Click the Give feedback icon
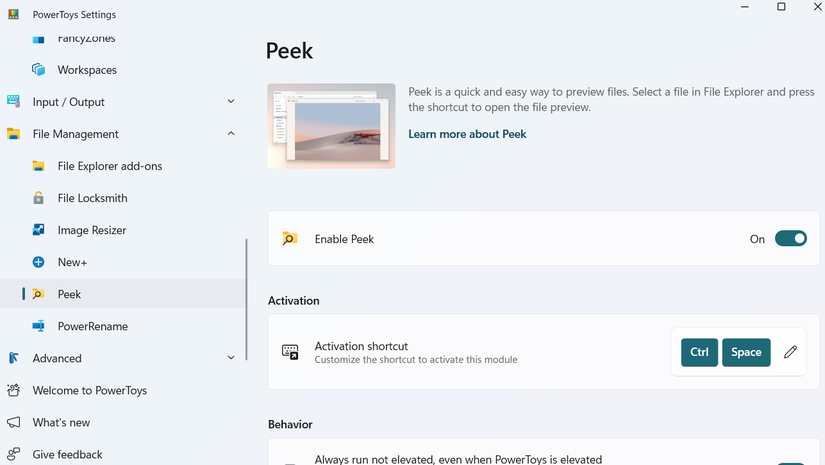Image resolution: width=825 pixels, height=465 pixels. coord(14,454)
